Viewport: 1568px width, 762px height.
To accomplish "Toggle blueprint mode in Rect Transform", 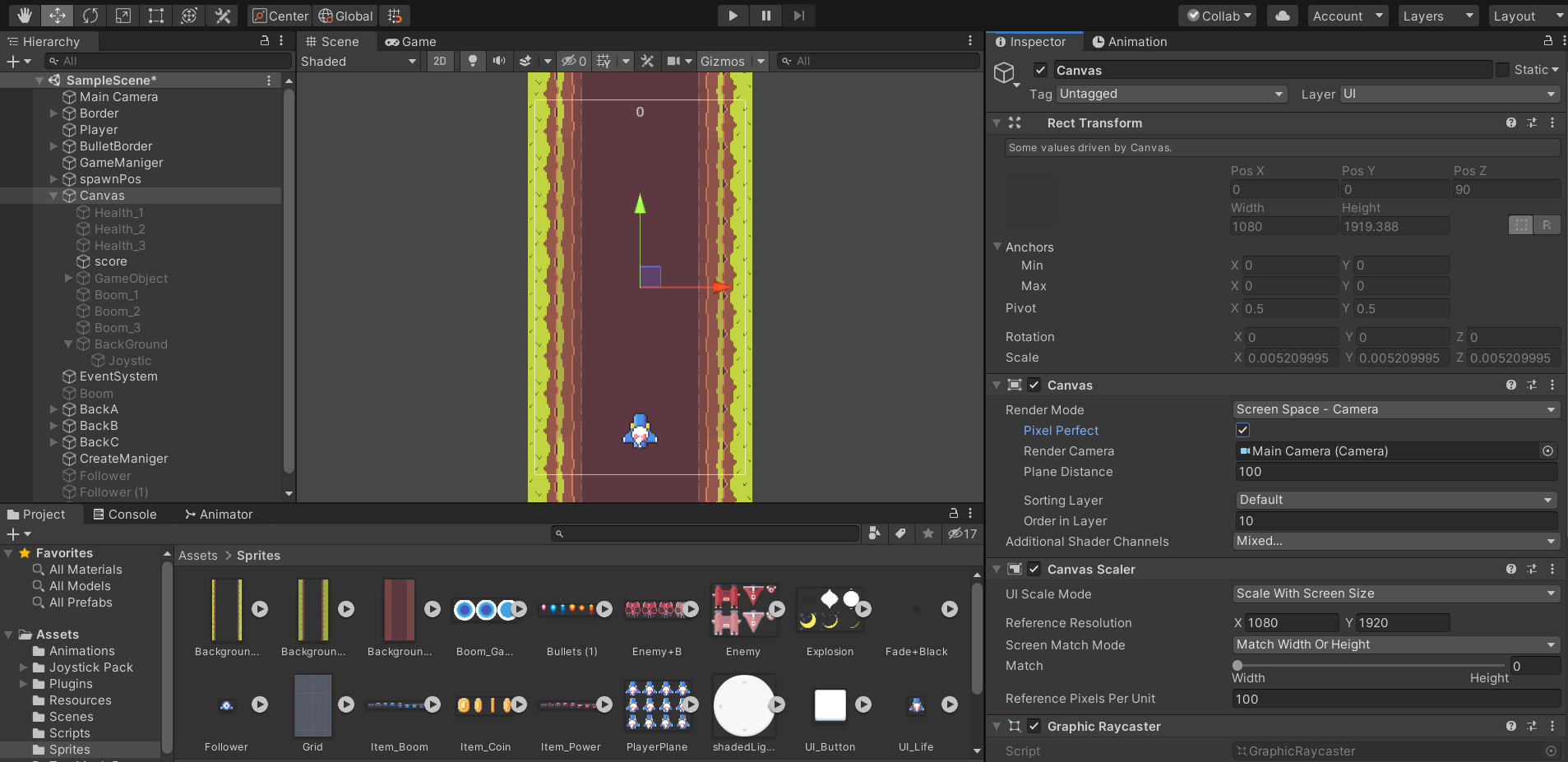I will tap(1521, 225).
